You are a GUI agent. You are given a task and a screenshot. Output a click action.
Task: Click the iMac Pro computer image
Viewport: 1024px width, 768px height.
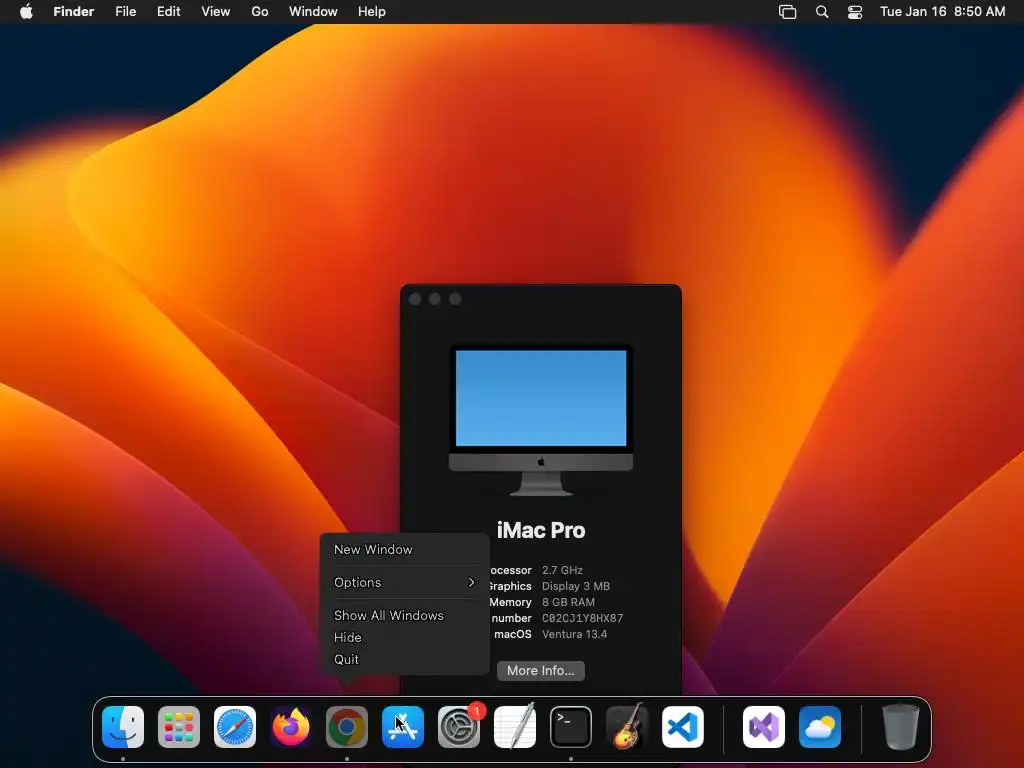541,419
